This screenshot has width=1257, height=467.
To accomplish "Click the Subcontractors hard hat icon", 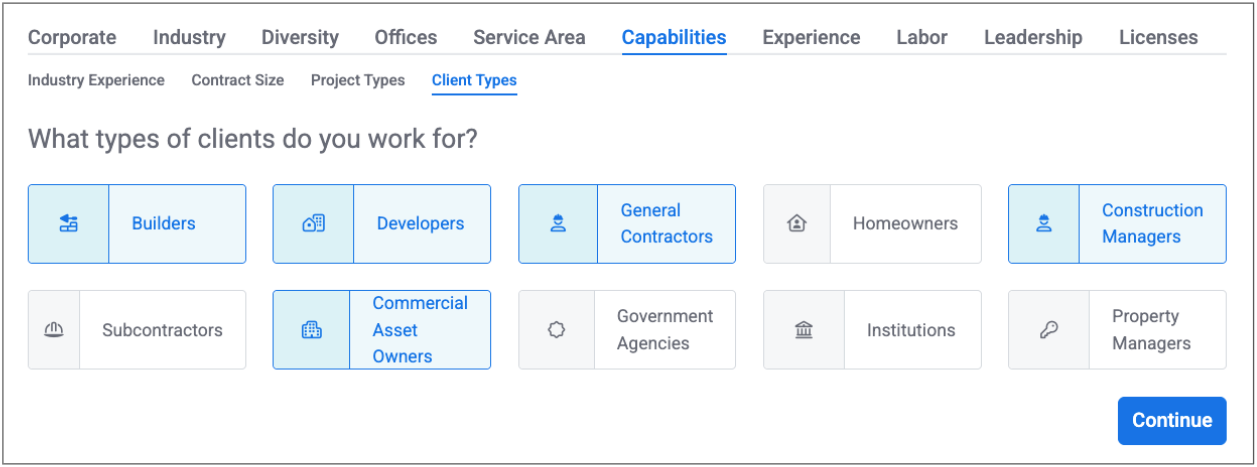I will (54, 330).
